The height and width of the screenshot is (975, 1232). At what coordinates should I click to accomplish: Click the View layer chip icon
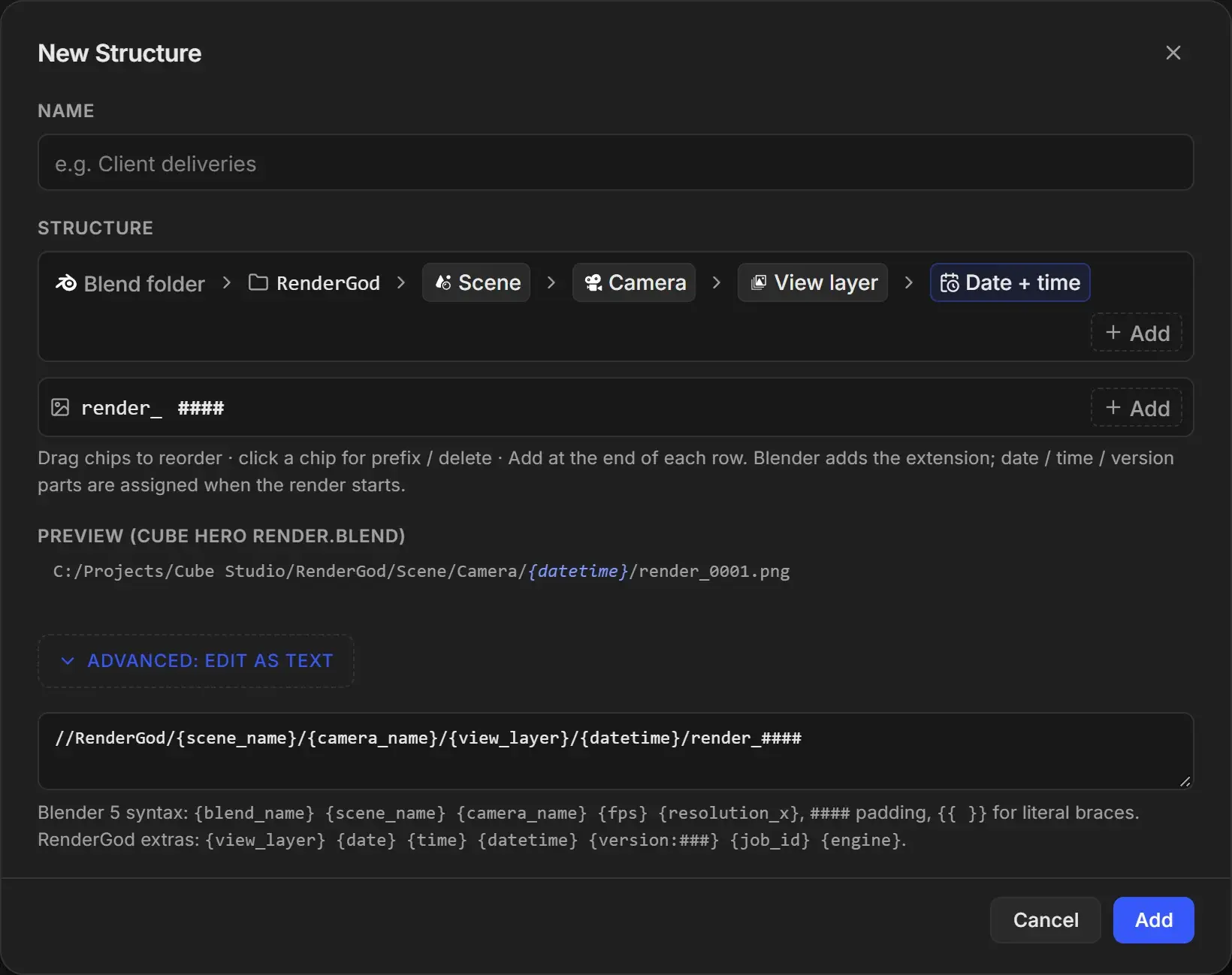pyautogui.click(x=759, y=282)
